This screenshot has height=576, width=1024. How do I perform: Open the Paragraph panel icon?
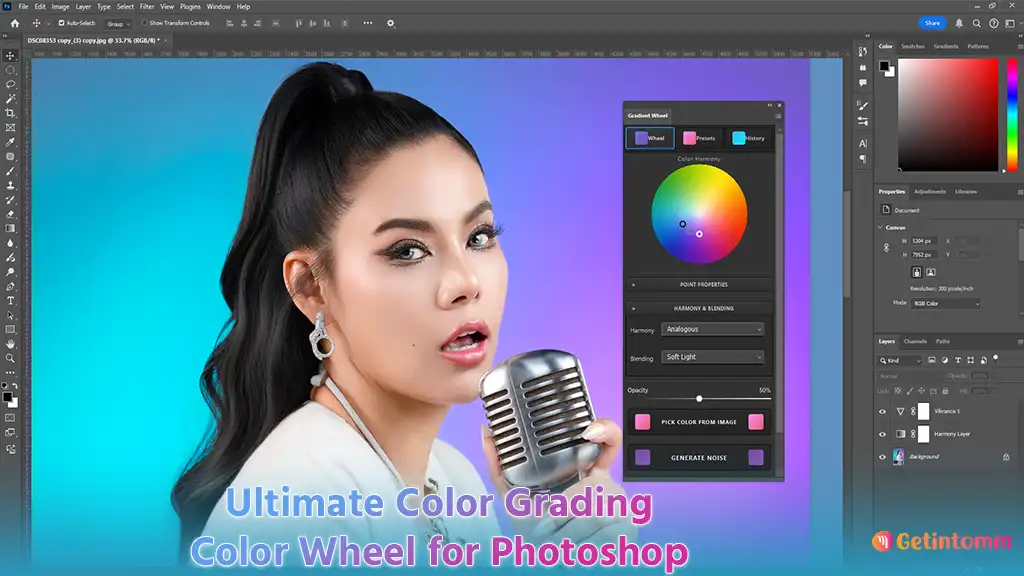pos(863,159)
